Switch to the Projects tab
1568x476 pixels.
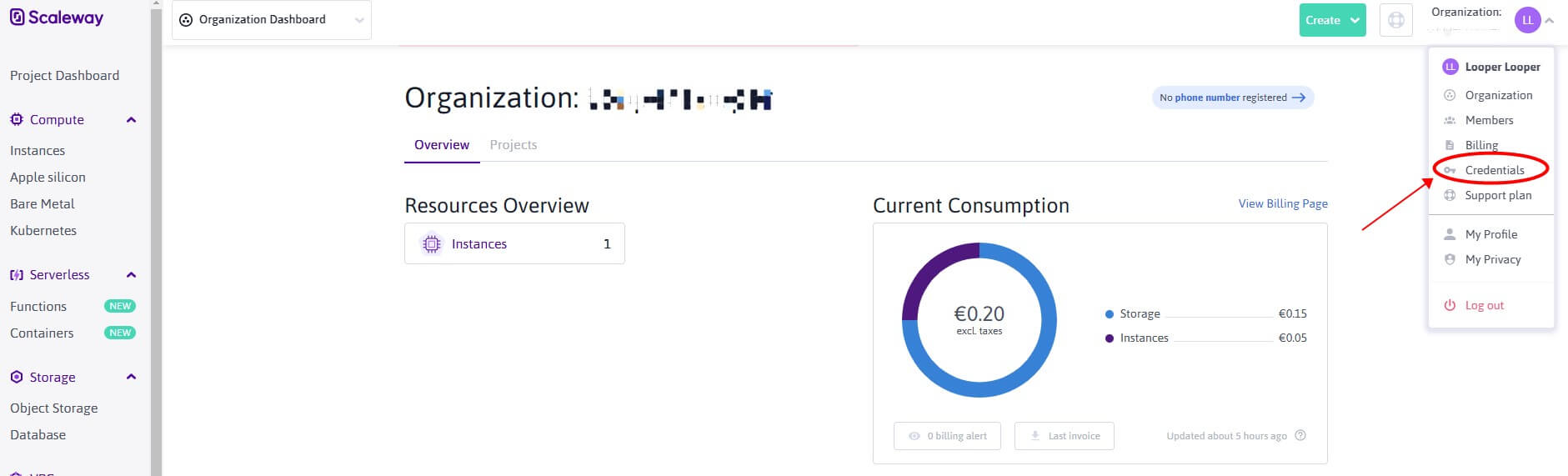pyautogui.click(x=513, y=145)
